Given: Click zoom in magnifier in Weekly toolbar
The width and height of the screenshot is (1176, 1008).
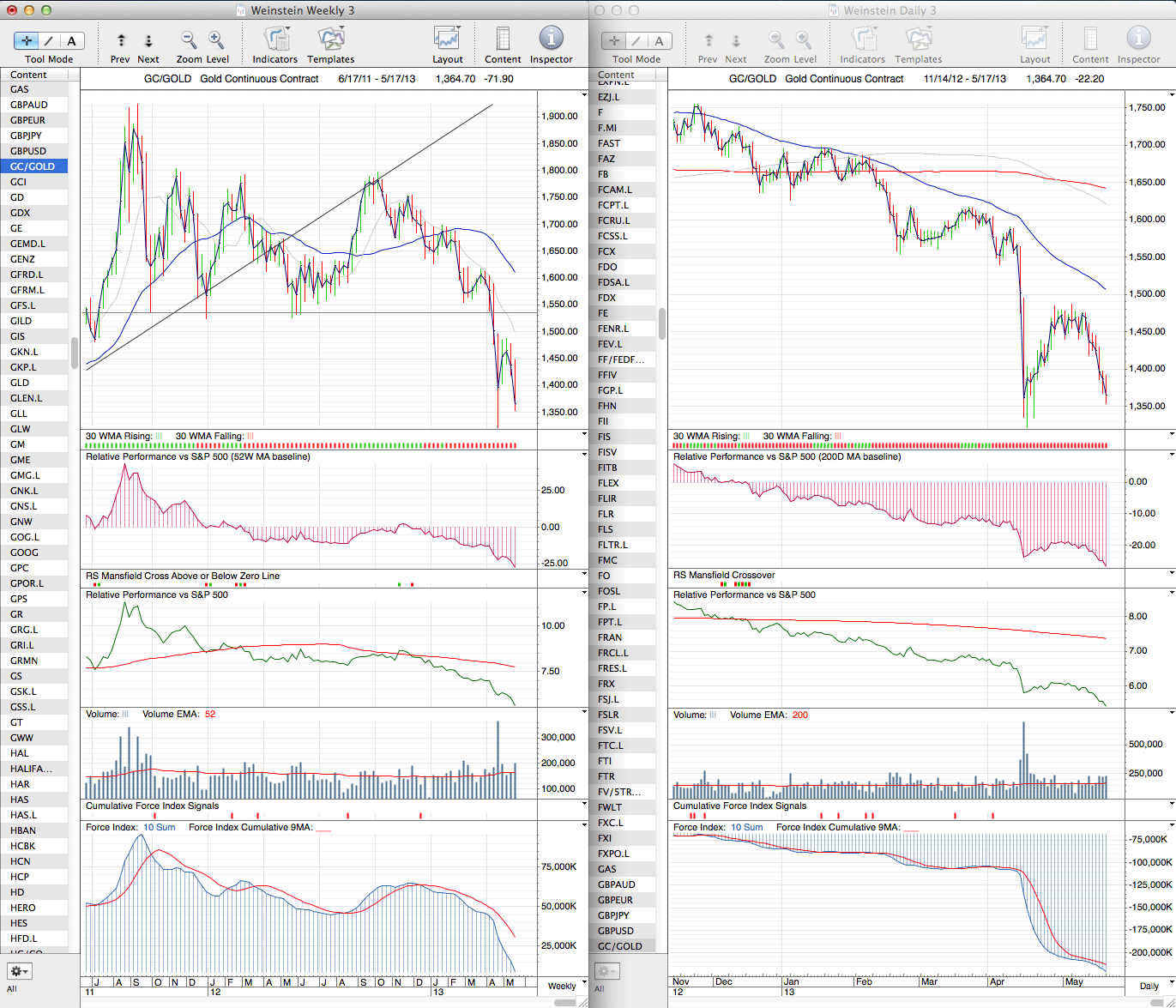Looking at the screenshot, I should [216, 39].
